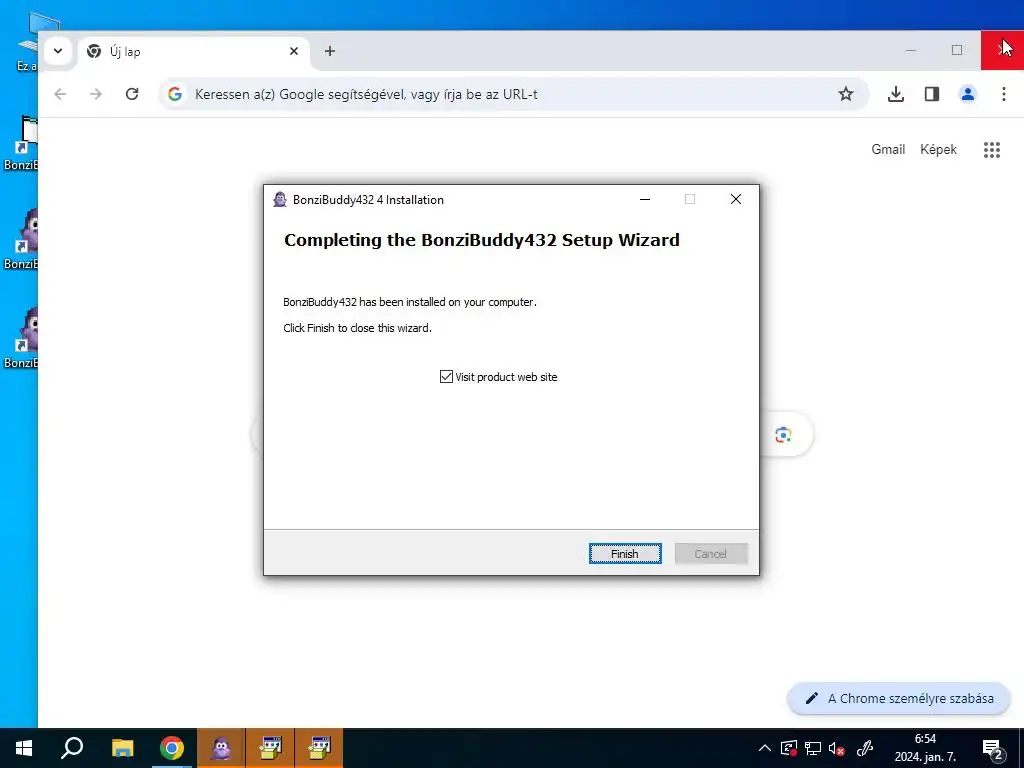Bookmark this page with star icon
The width and height of the screenshot is (1024, 768).
846,94
